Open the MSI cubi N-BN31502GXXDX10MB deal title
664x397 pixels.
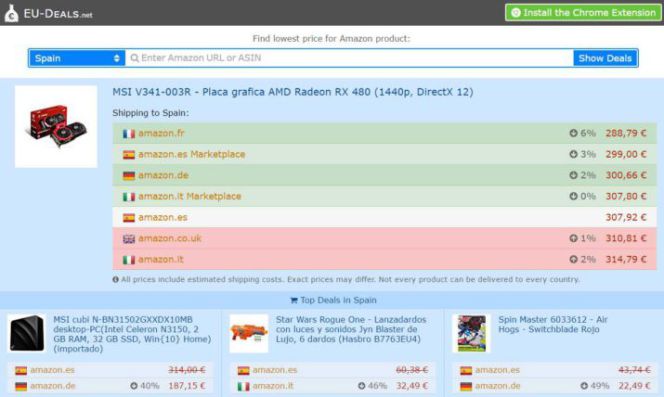point(132,334)
